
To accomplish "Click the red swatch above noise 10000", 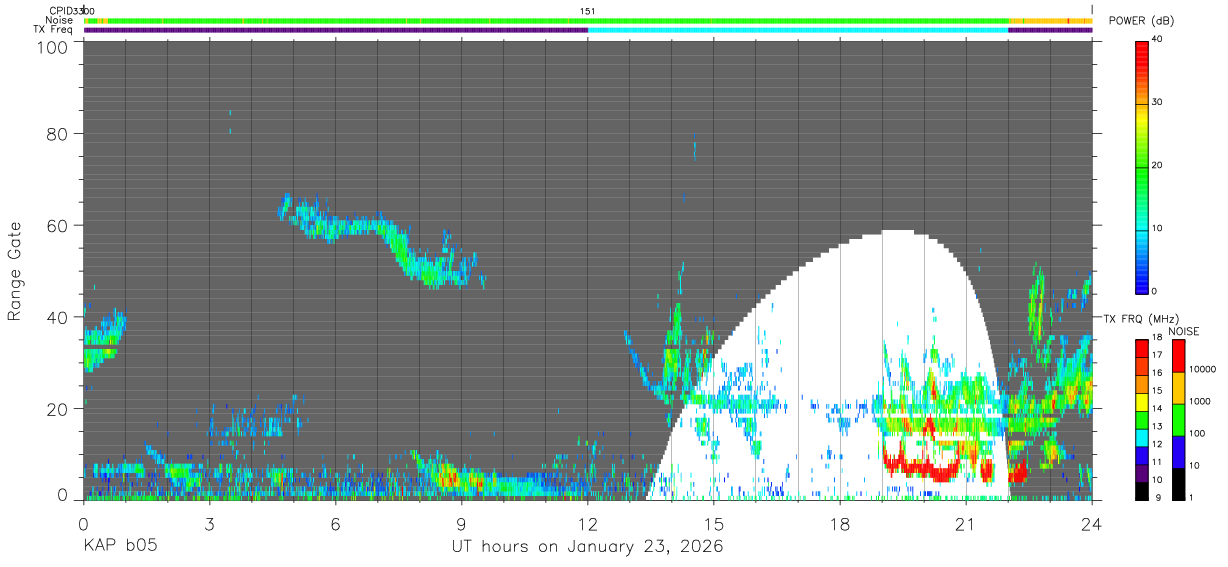I will click(x=1178, y=355).
